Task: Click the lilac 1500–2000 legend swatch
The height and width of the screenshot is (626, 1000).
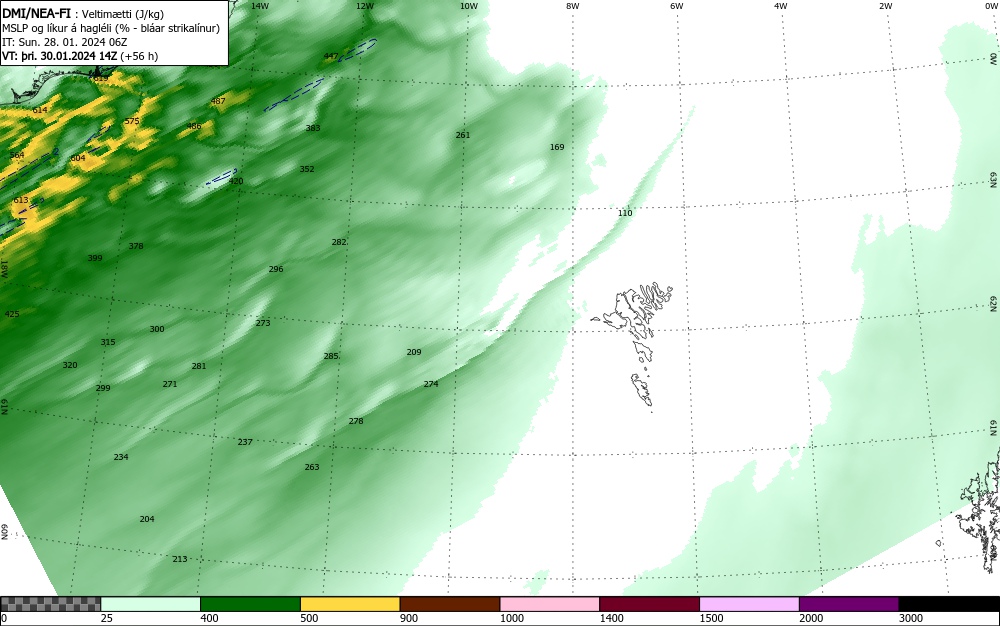Action: [749, 604]
